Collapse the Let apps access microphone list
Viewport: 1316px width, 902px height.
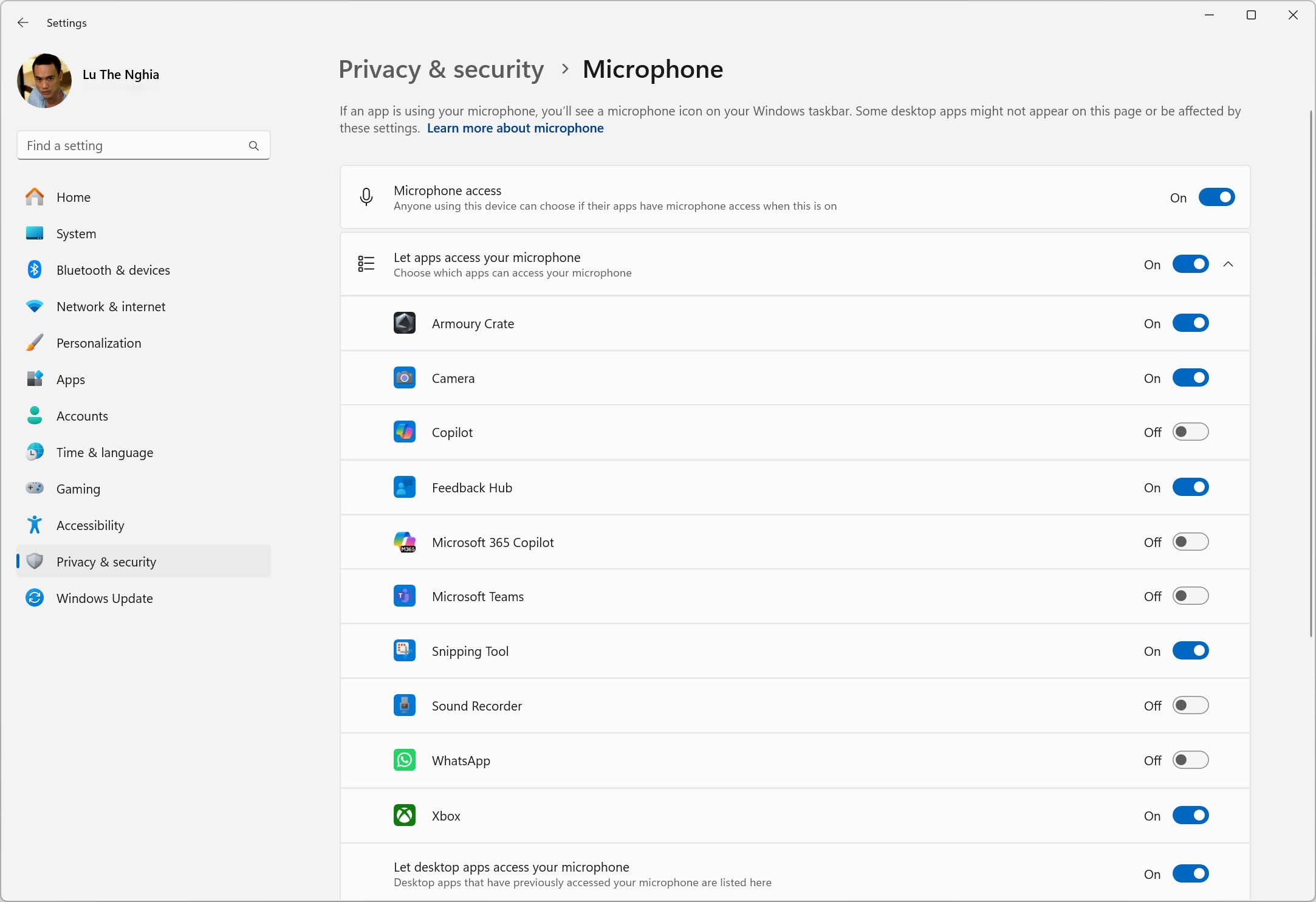(x=1228, y=264)
